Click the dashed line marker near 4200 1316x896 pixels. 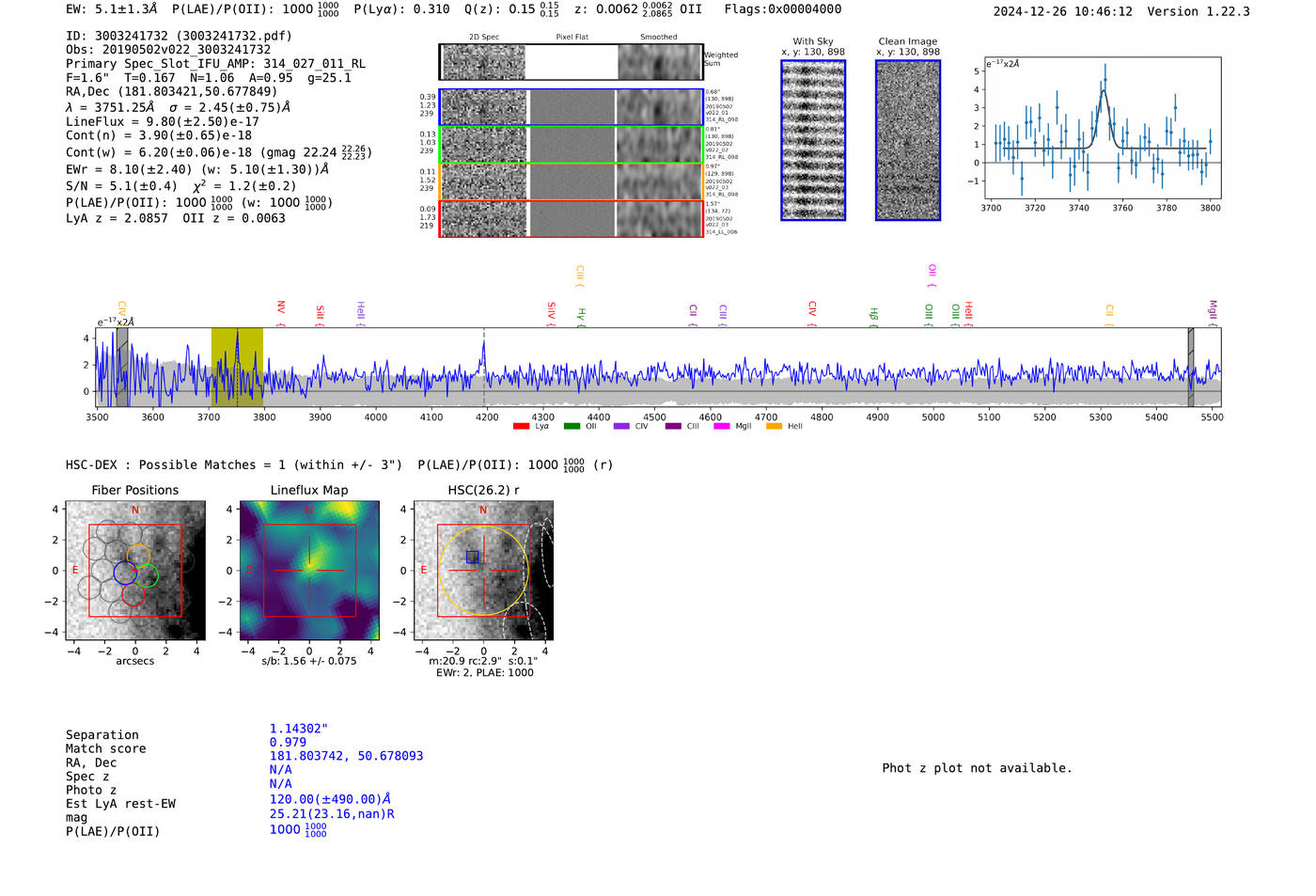[x=484, y=367]
